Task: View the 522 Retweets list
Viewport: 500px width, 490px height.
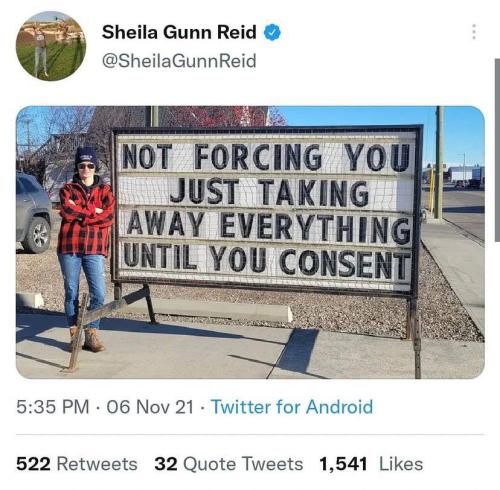Action: click(77, 464)
